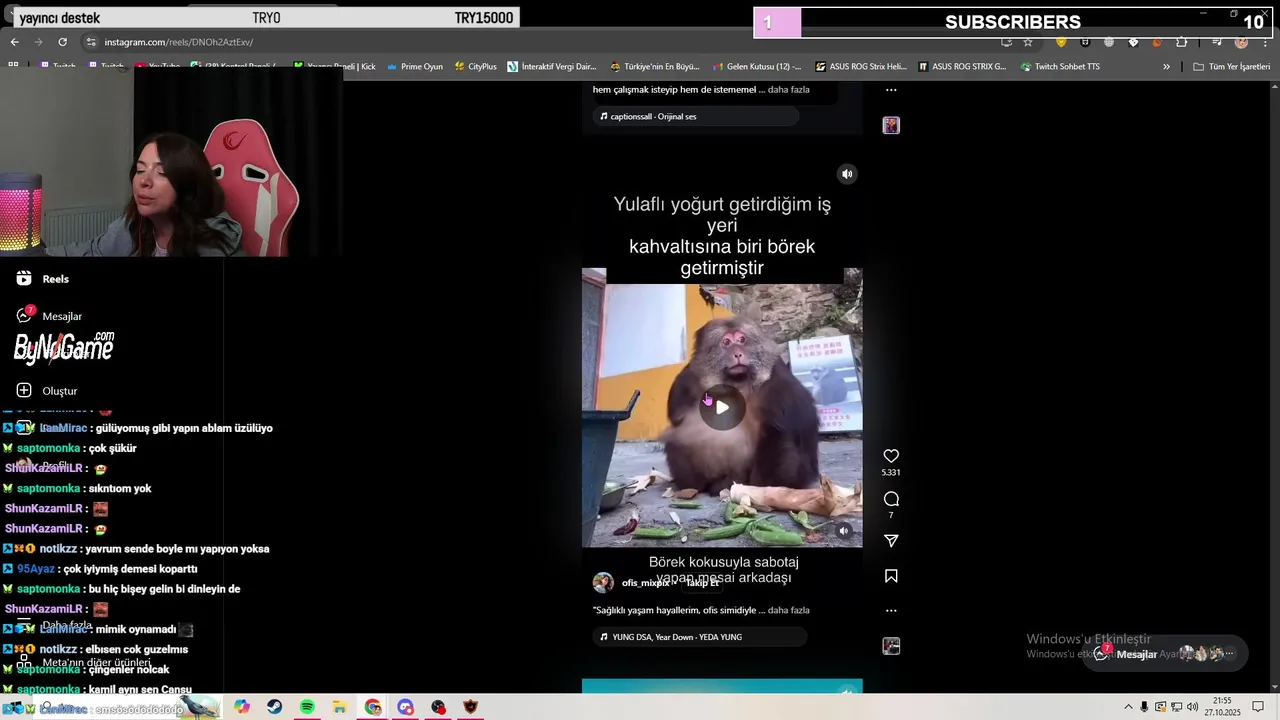Open the Spotify taskbar icon
1280x720 pixels.
[x=307, y=707]
